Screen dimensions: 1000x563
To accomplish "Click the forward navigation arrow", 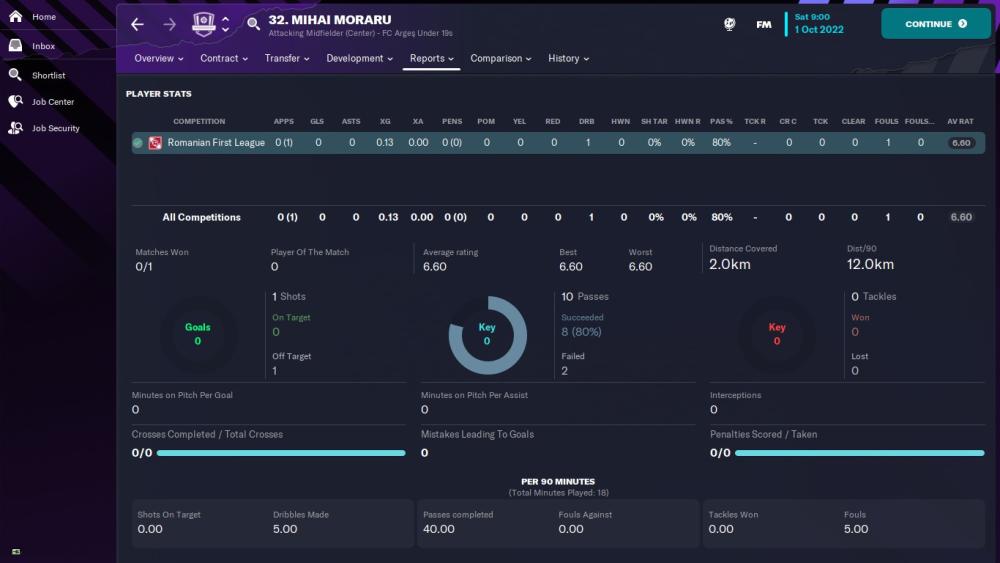I will (x=169, y=24).
